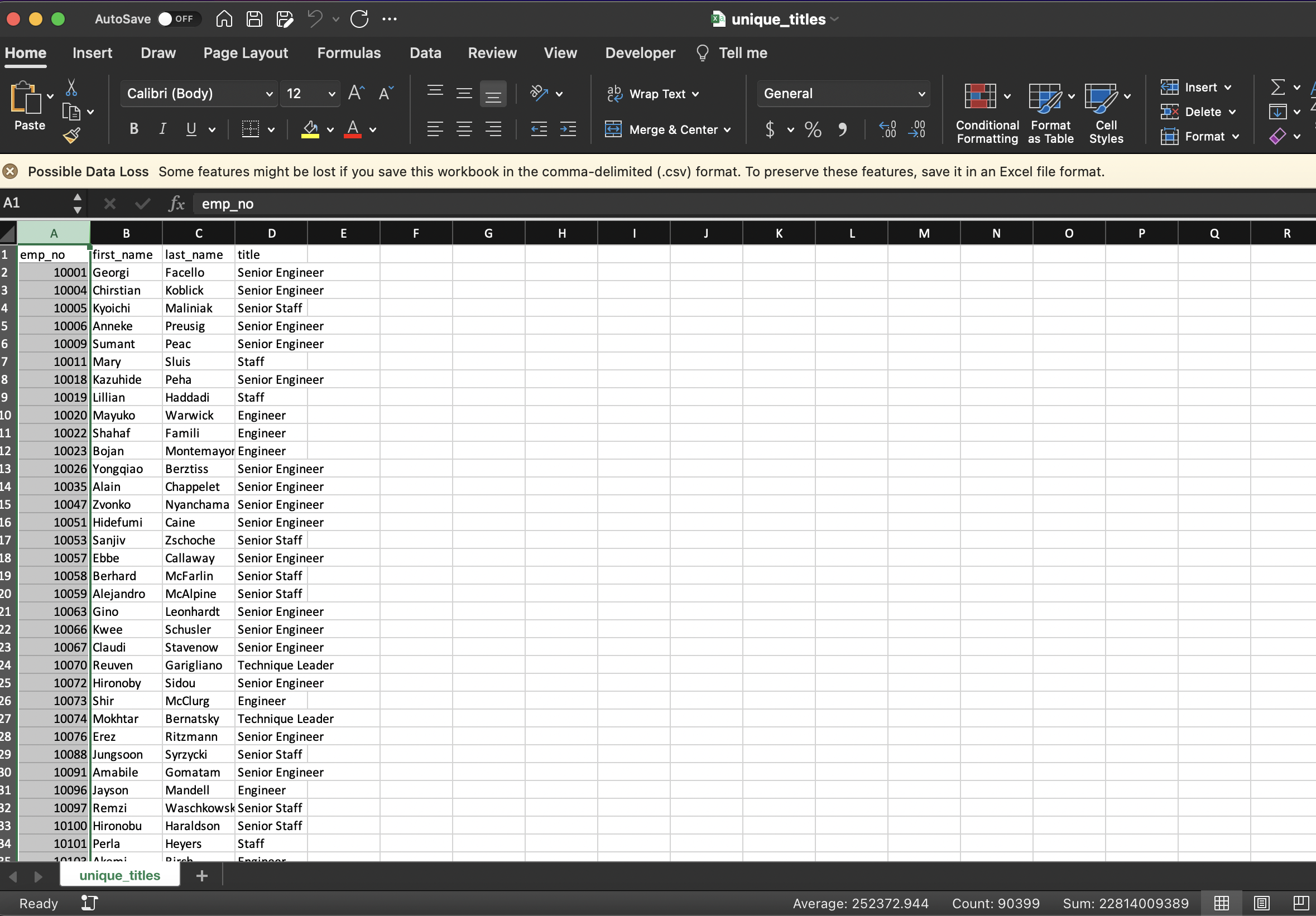
Task: Add a new sheet with plus button
Action: [202, 876]
